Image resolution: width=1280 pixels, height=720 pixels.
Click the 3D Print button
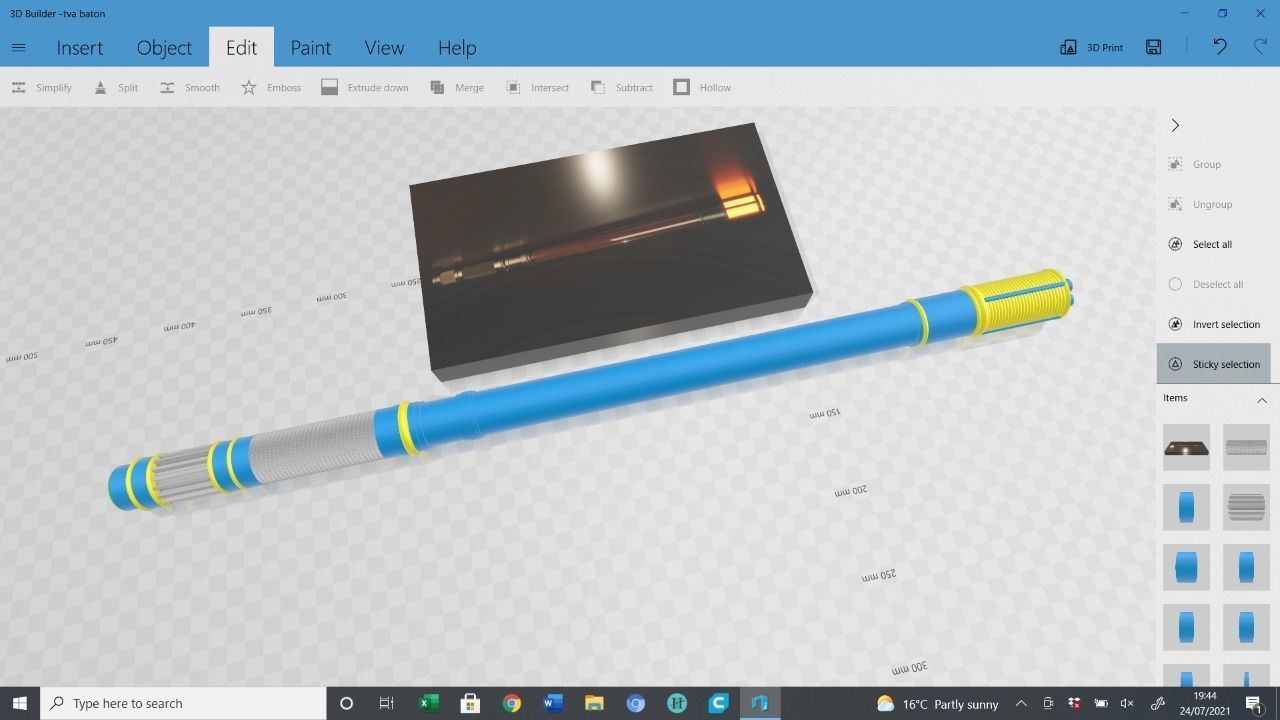coord(1091,47)
